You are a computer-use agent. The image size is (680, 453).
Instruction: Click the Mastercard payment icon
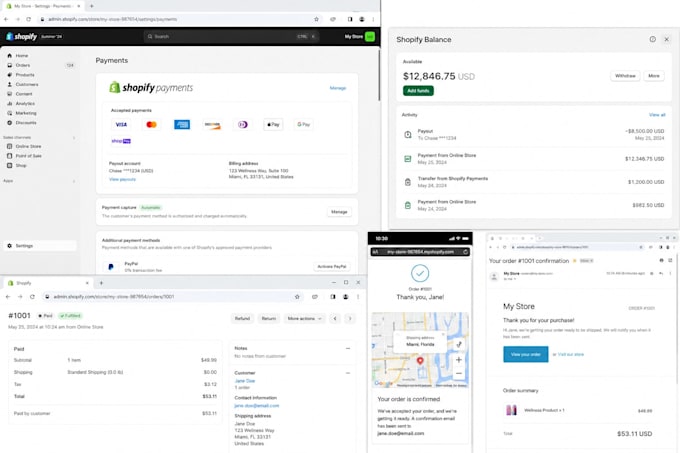click(151, 124)
